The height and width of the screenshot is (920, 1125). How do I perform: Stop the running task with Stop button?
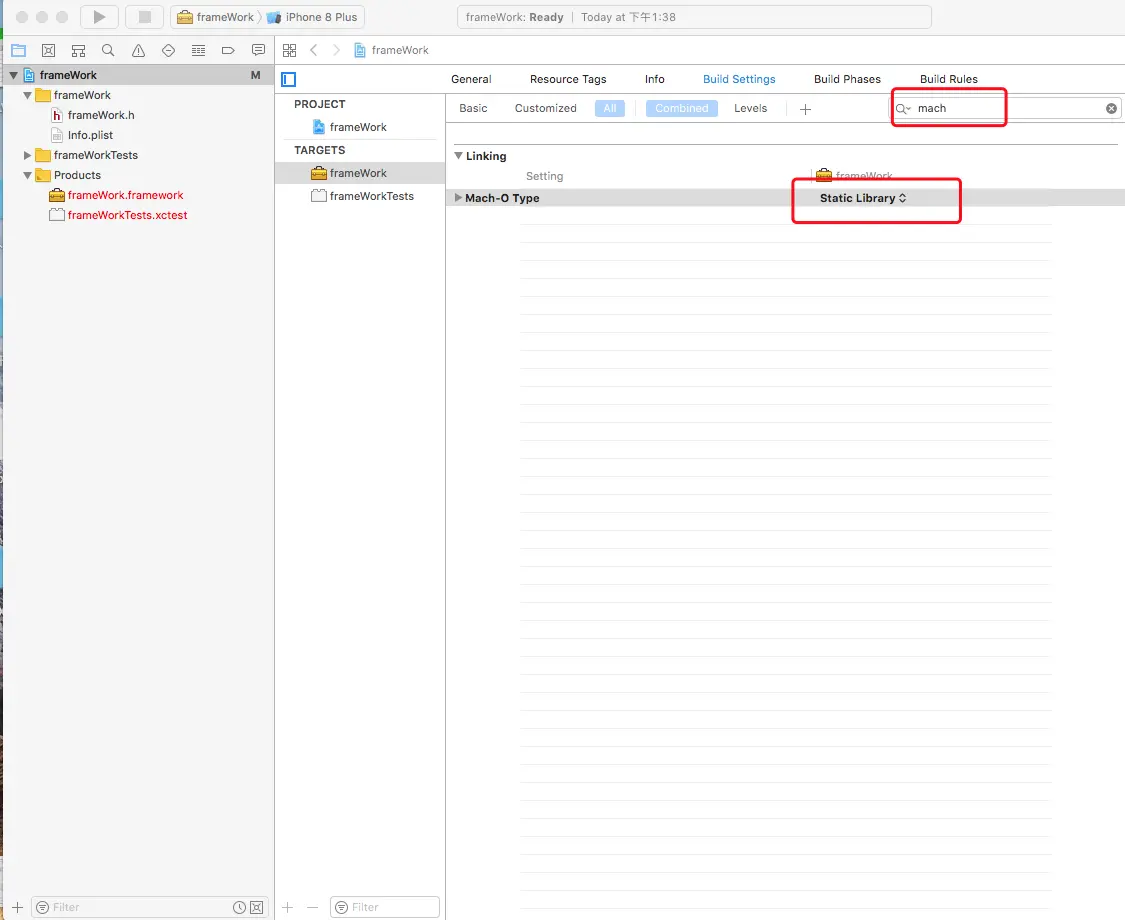[144, 17]
